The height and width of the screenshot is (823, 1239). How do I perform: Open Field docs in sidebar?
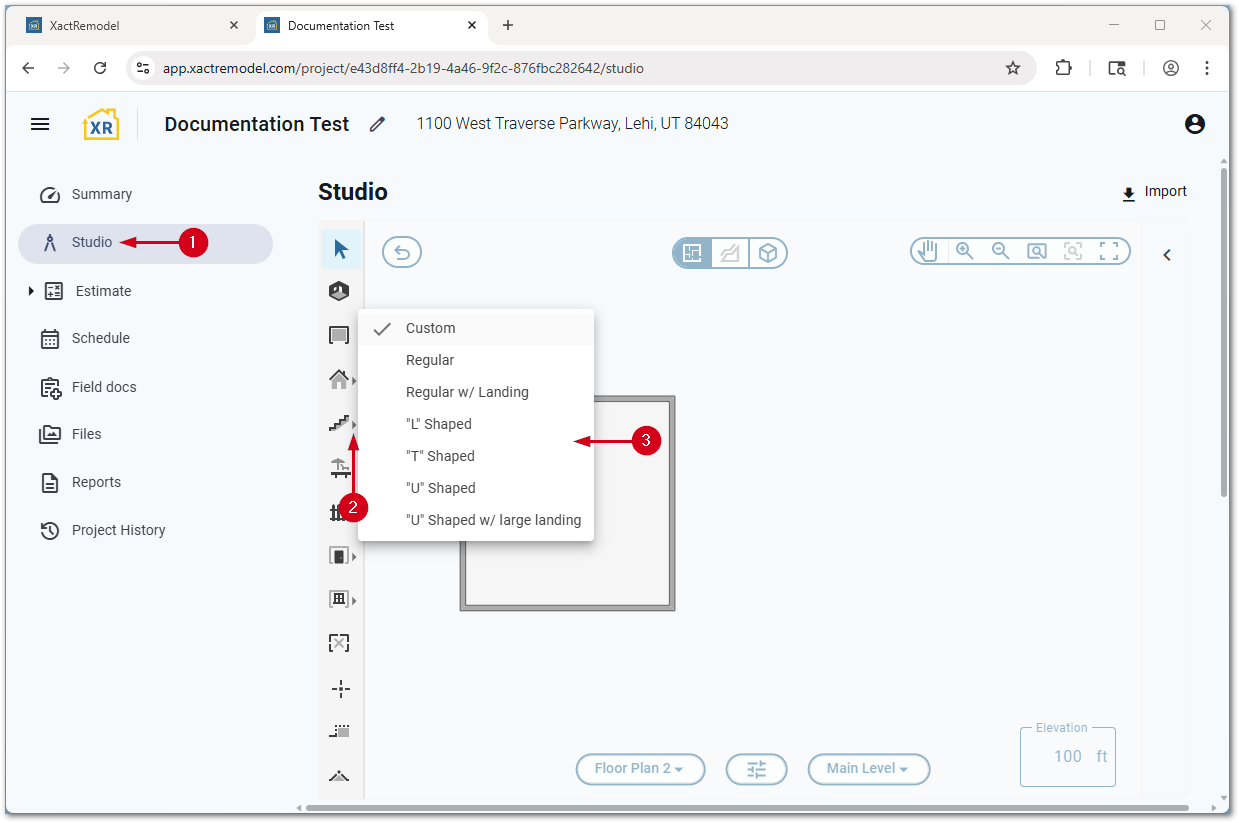point(103,387)
